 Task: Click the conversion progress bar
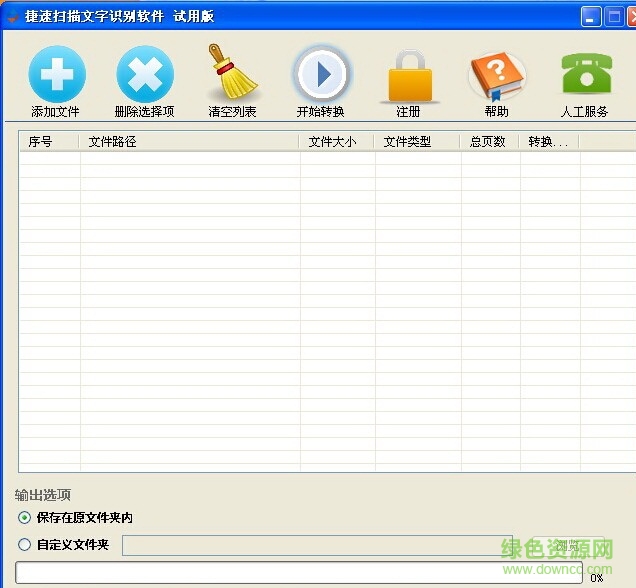click(299, 573)
